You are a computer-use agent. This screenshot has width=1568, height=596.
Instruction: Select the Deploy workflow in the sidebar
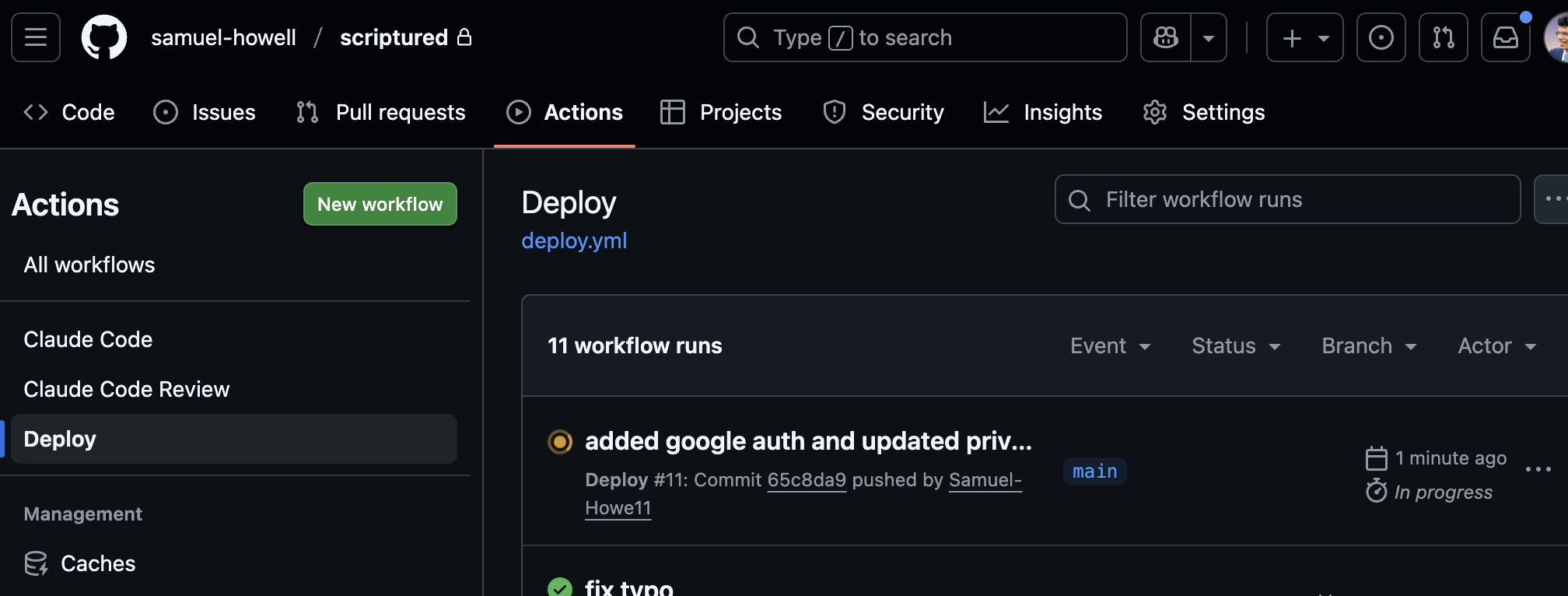pos(234,439)
